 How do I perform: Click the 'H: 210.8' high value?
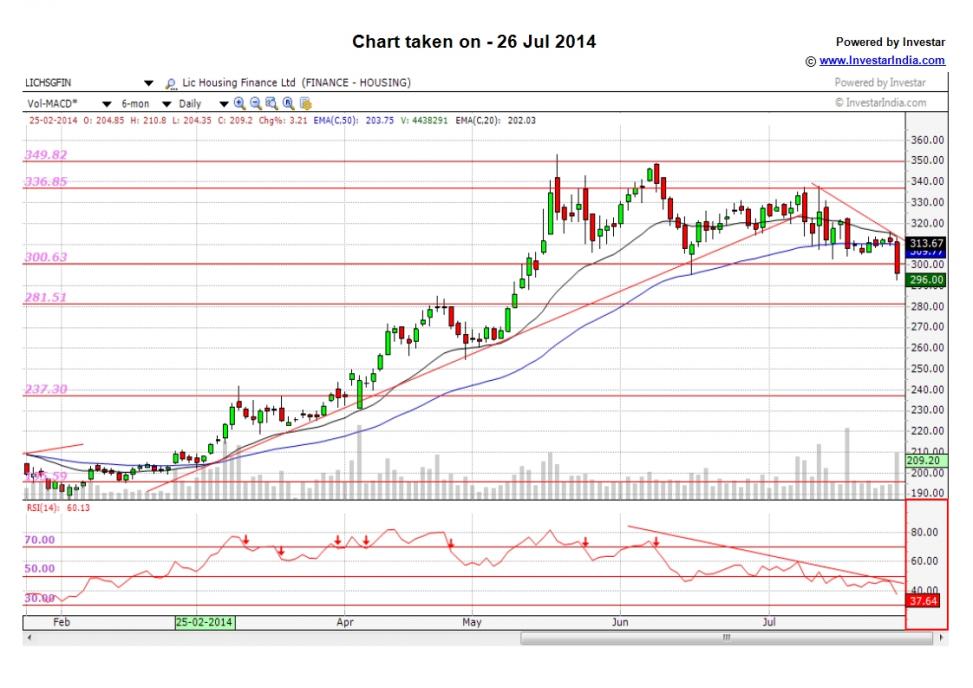point(148,120)
